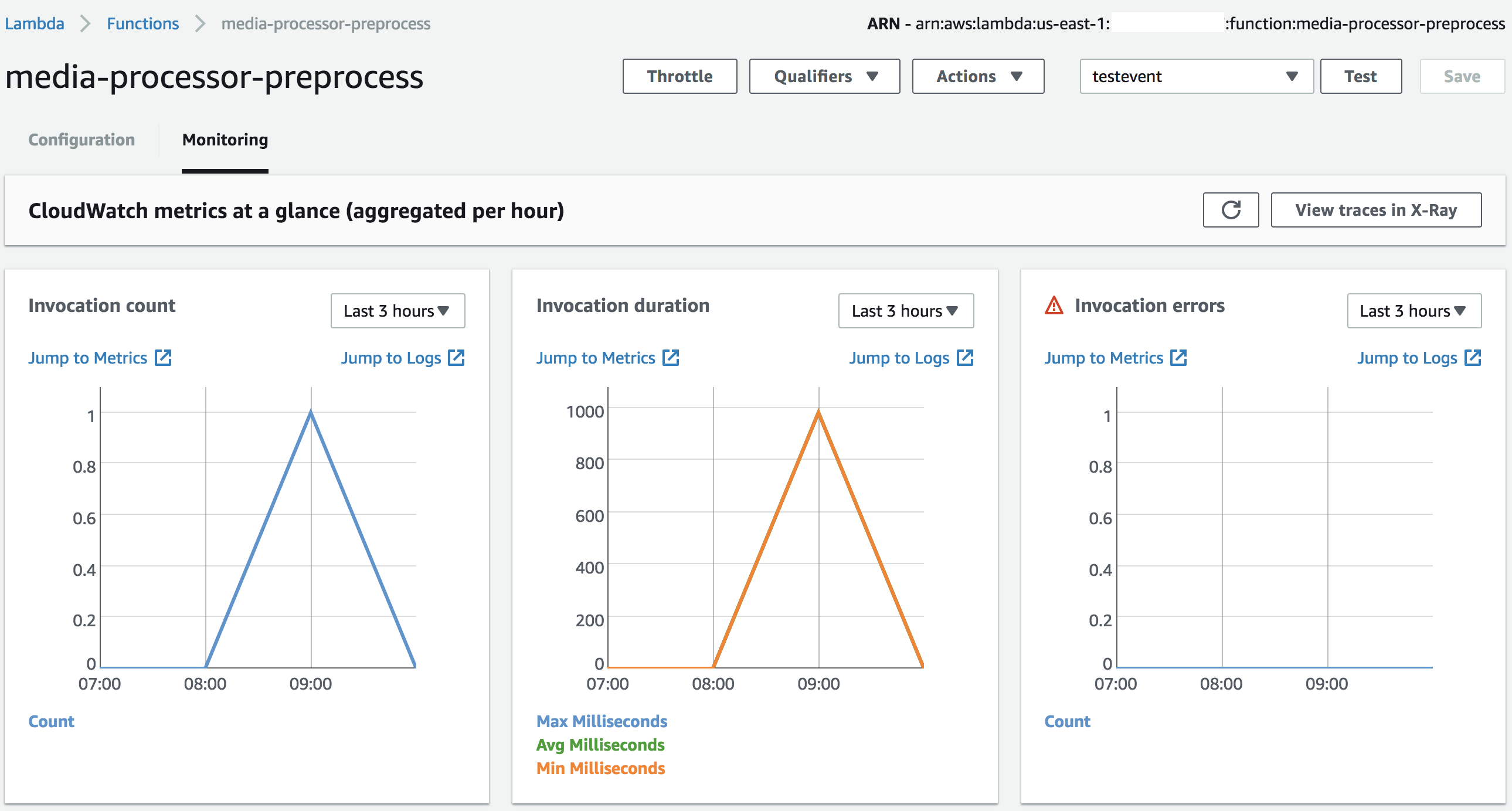This screenshot has width=1512, height=811.
Task: Change Invocation duration time range dropdown
Action: (906, 311)
